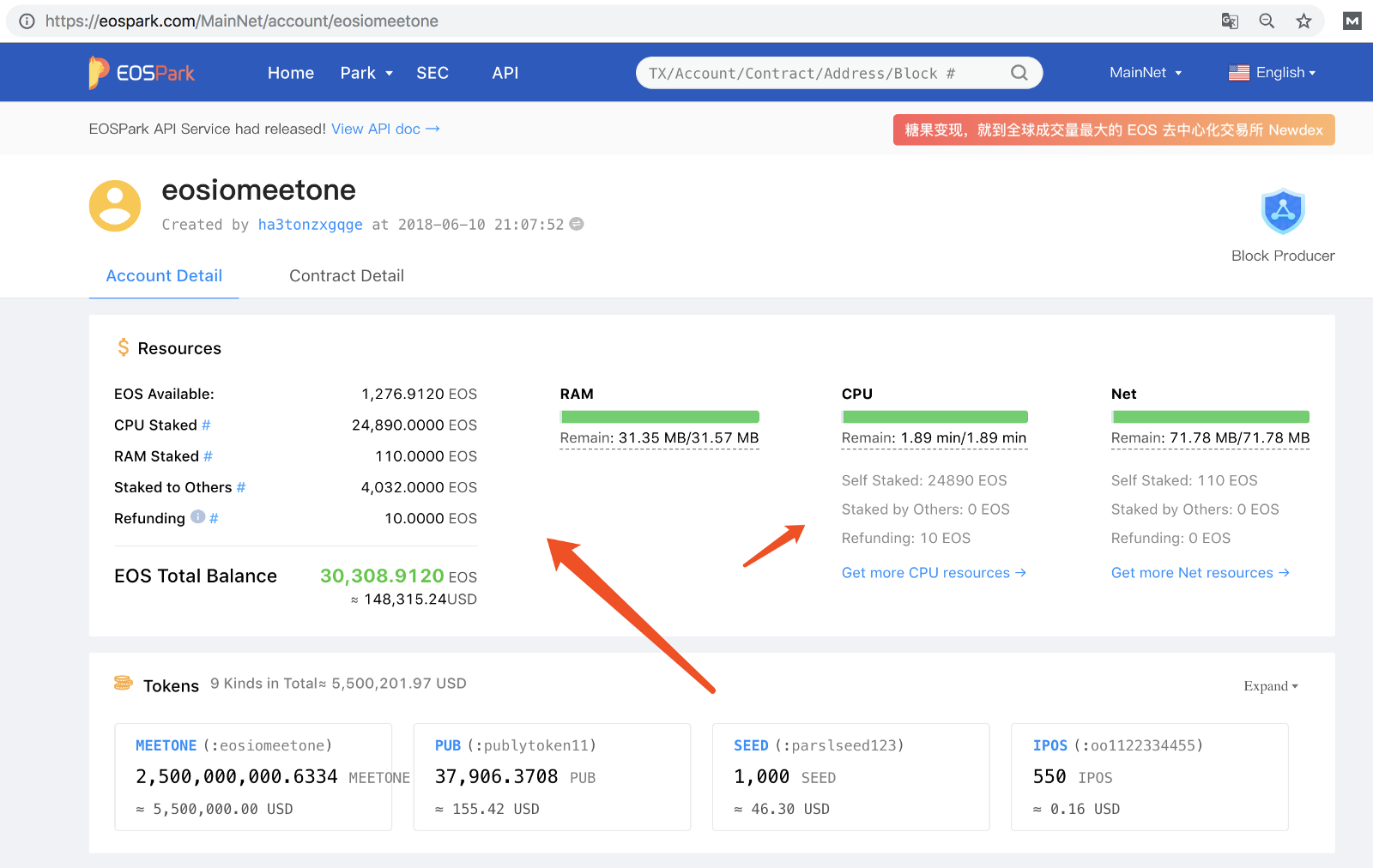Click the browser address bar URL
1373x868 pixels.
point(242,21)
